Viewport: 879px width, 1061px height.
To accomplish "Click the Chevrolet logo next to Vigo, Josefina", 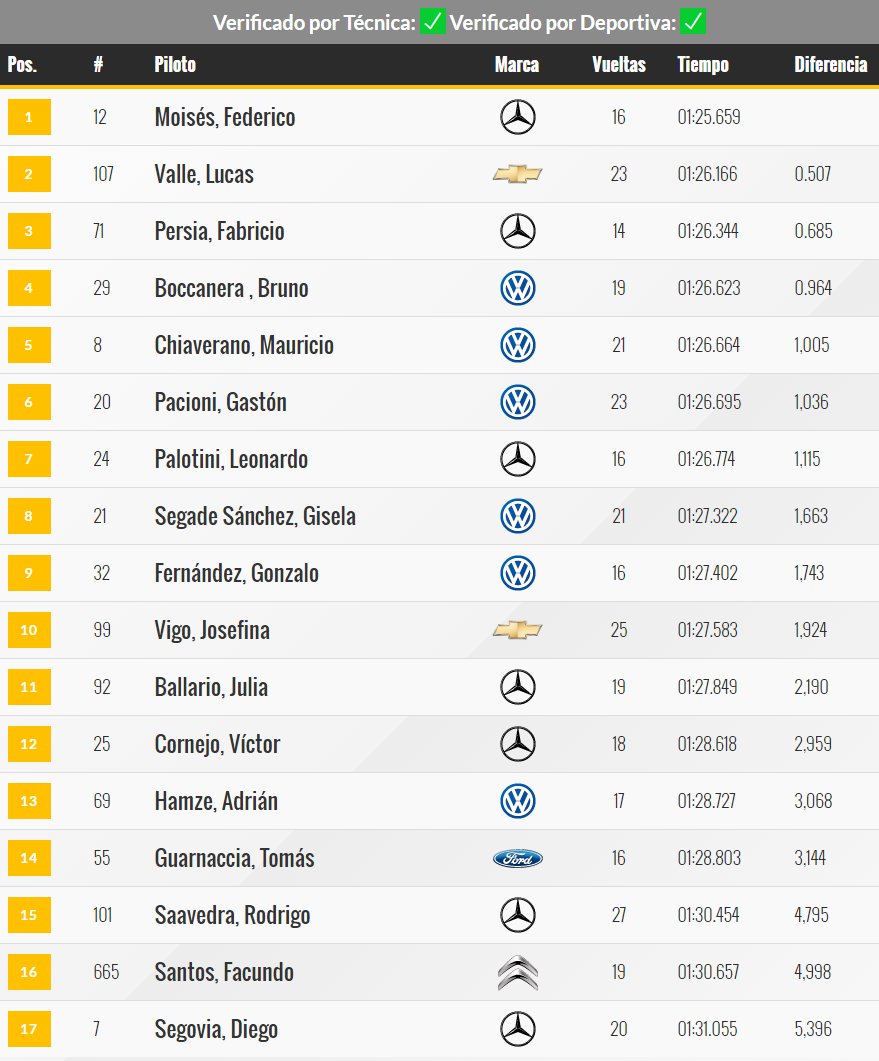I will pos(518,630).
